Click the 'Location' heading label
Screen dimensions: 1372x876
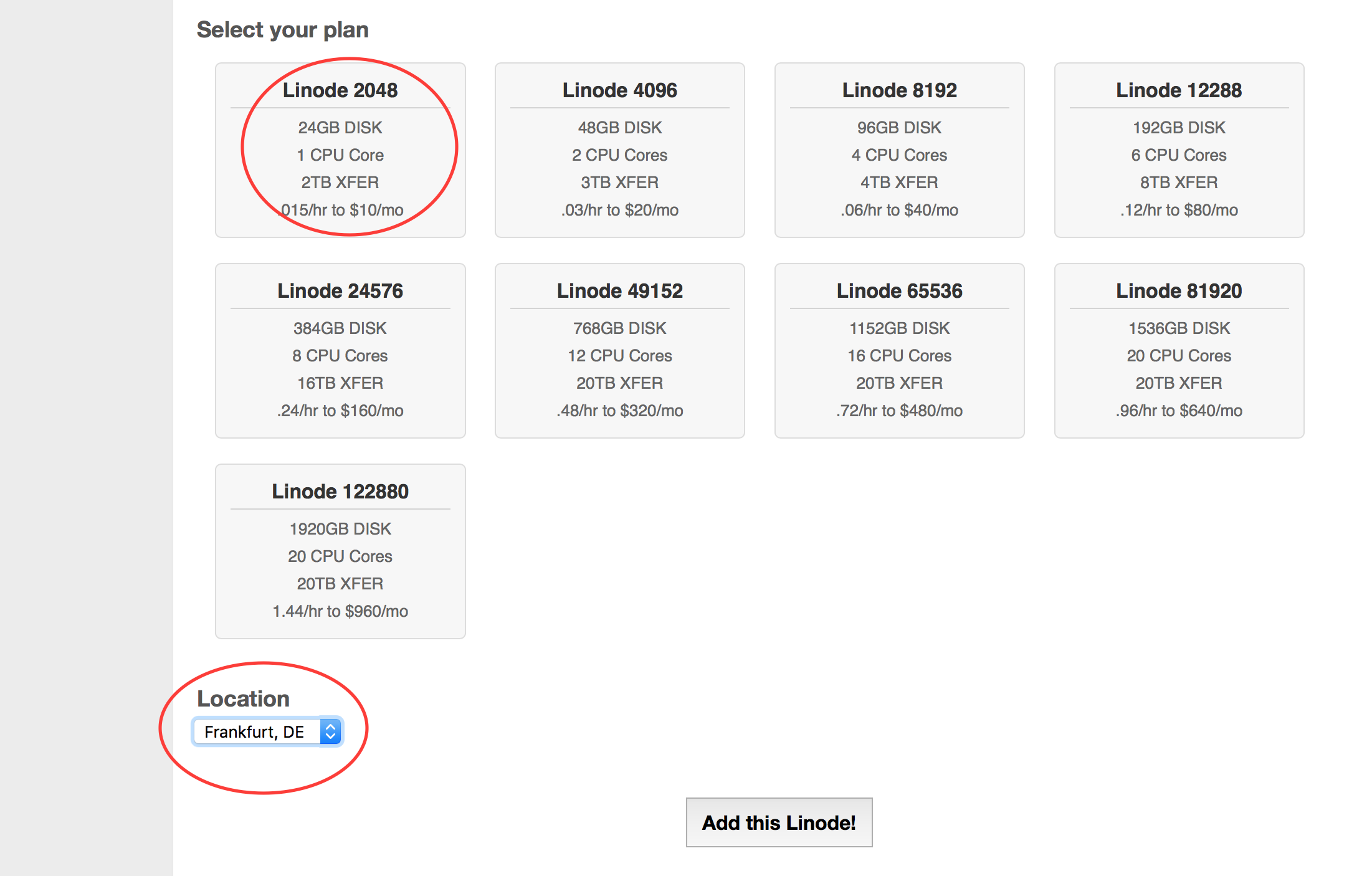[243, 699]
